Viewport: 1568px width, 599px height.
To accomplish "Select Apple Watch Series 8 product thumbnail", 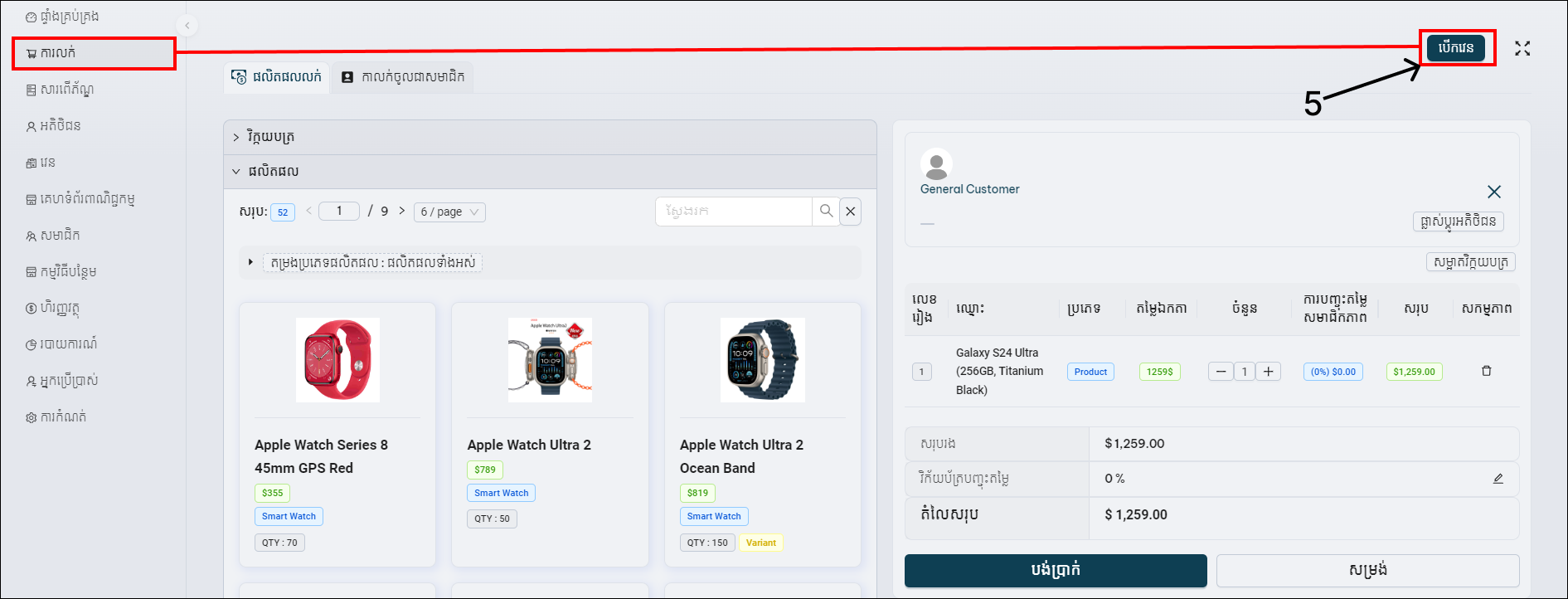I will coord(337,360).
